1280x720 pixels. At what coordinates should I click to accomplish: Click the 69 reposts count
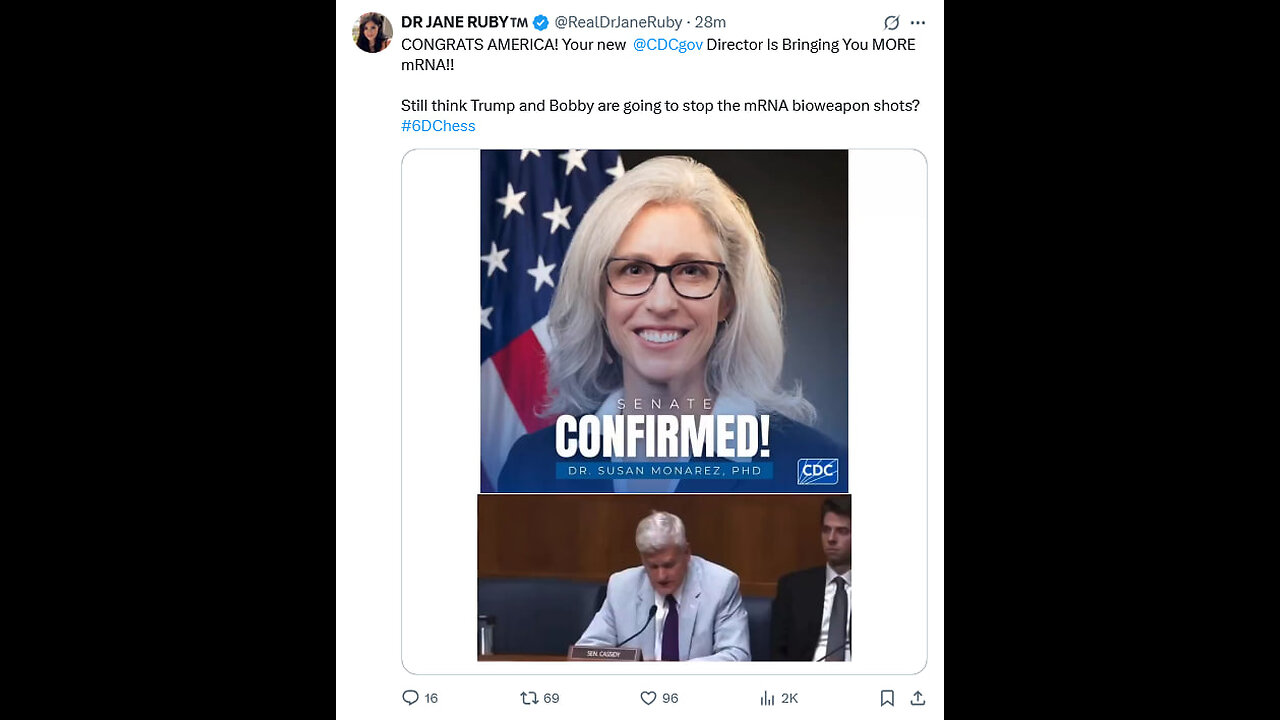click(x=551, y=698)
